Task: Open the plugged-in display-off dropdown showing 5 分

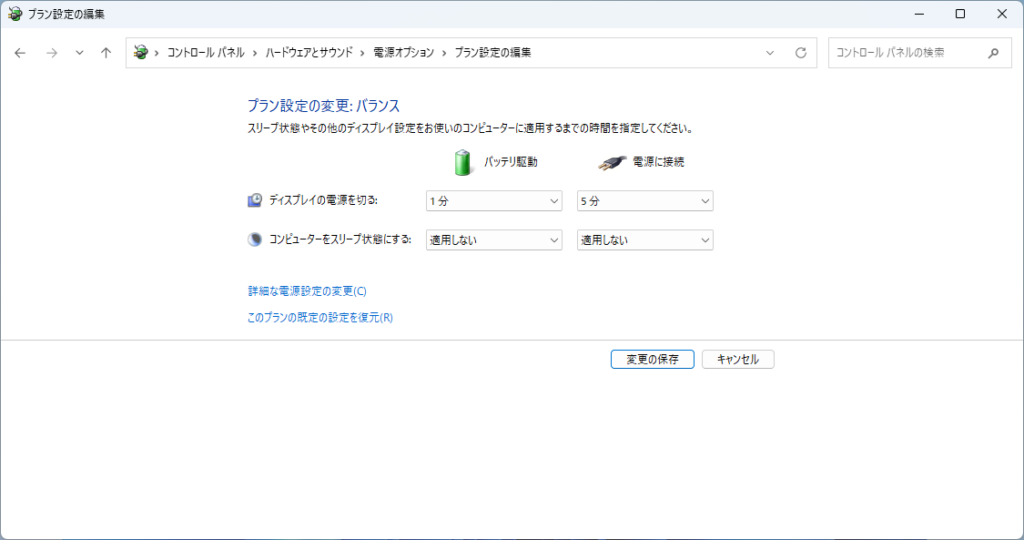Action: [x=645, y=201]
